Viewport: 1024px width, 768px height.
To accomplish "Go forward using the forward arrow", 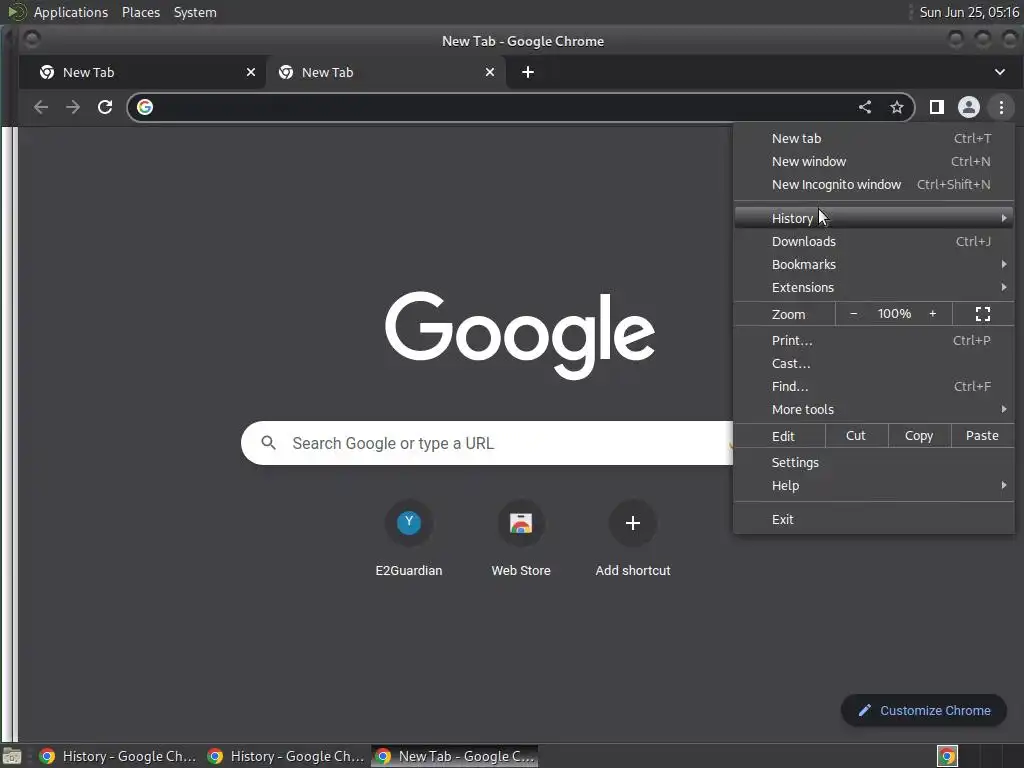I will coord(72,107).
